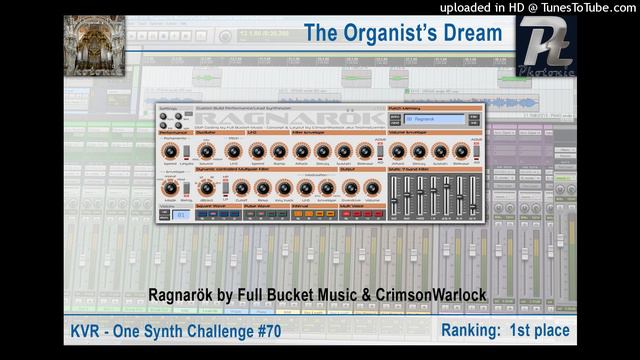Click the "KVR - One Synth Challenge #70" text
The image size is (640, 360).
coord(176,331)
